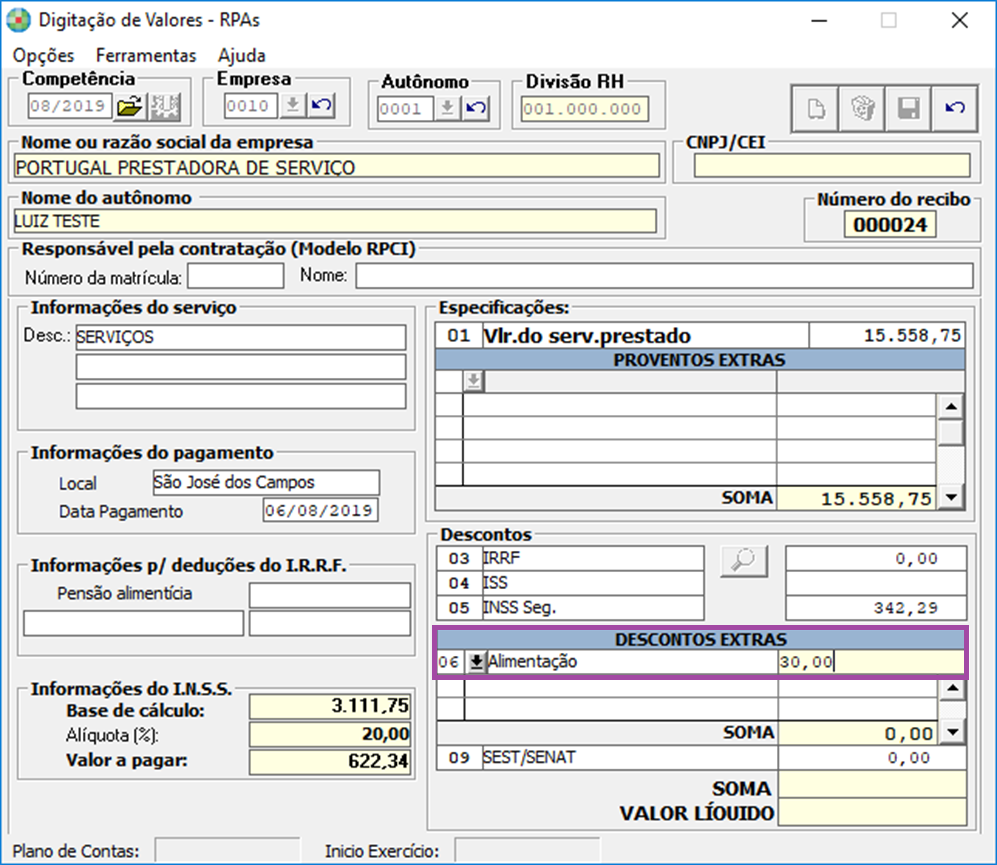Click the SEST/SENAT value 0,00
This screenshot has height=865, width=997.
point(872,758)
